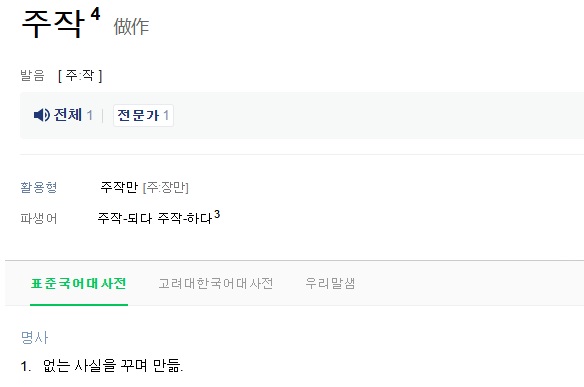Click the superscript 4 on the headword
584x387 pixels.
95,14
